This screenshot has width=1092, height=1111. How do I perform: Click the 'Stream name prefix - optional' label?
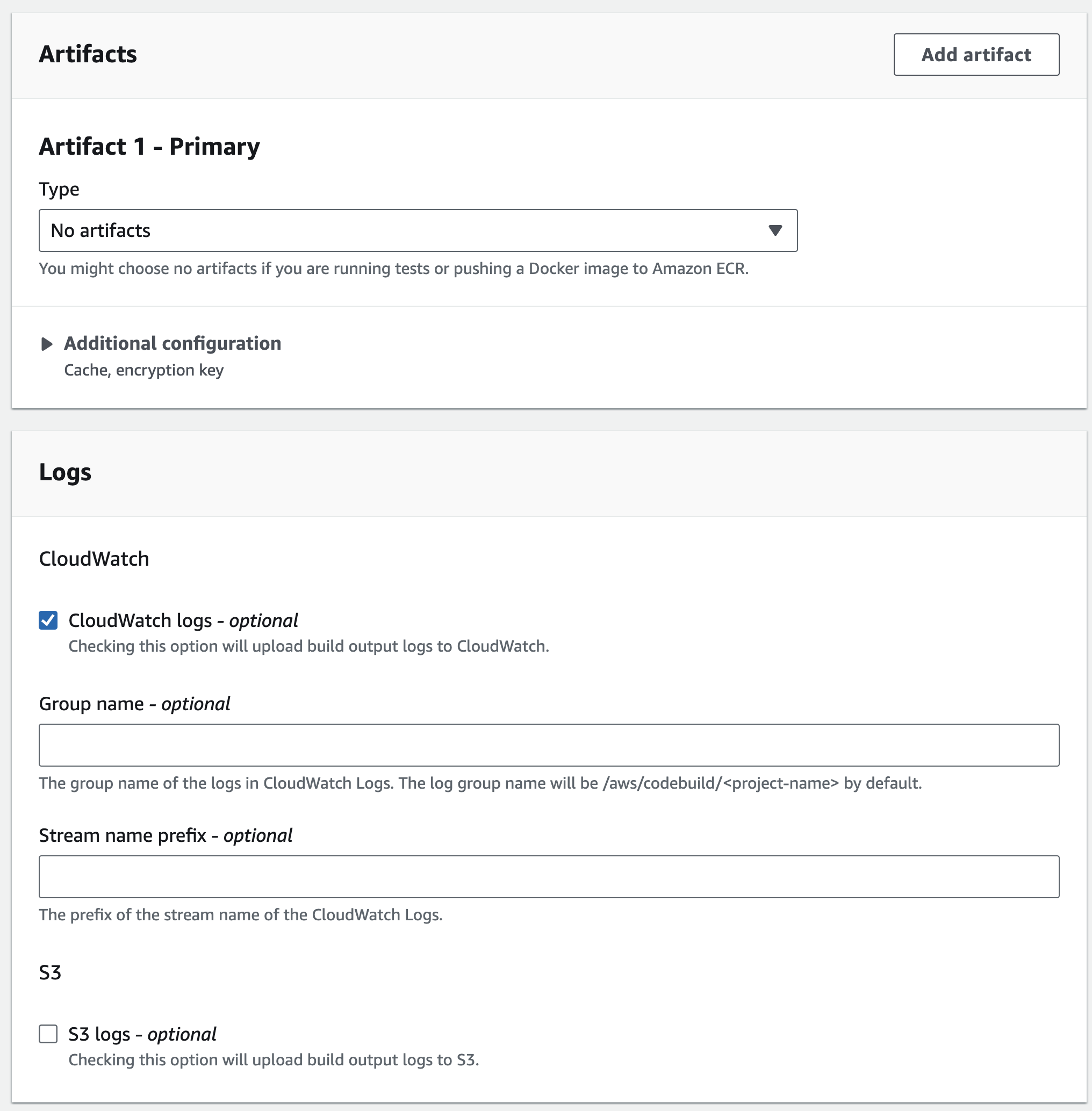coord(165,835)
